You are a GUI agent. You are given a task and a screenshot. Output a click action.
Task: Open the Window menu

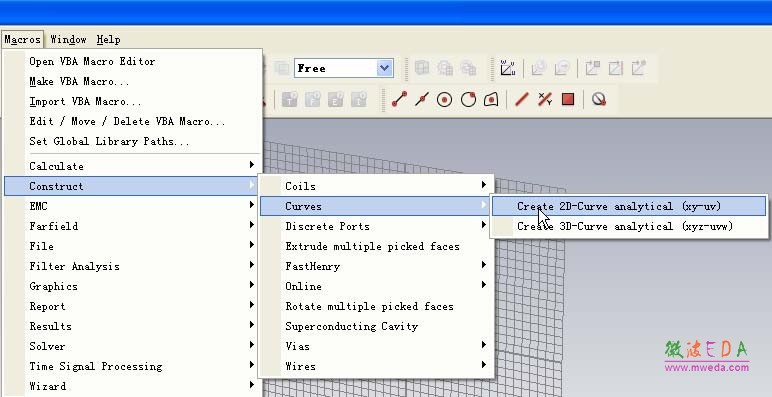click(68, 39)
